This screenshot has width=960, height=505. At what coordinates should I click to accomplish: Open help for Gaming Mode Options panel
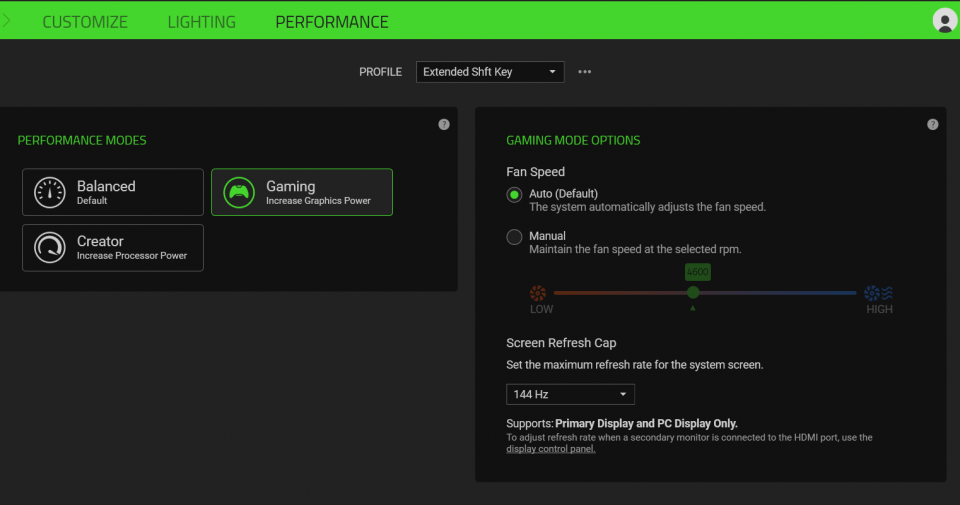click(x=932, y=124)
